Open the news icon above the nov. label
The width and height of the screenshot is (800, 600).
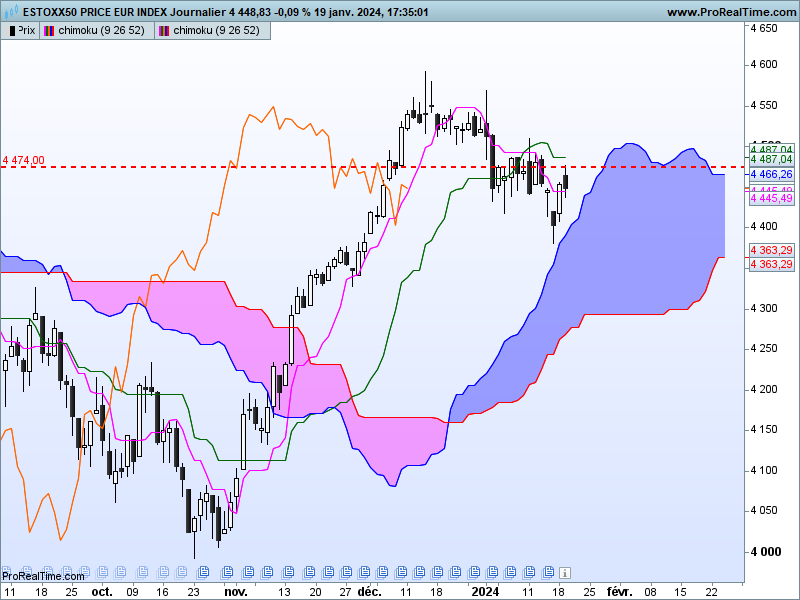point(227,571)
